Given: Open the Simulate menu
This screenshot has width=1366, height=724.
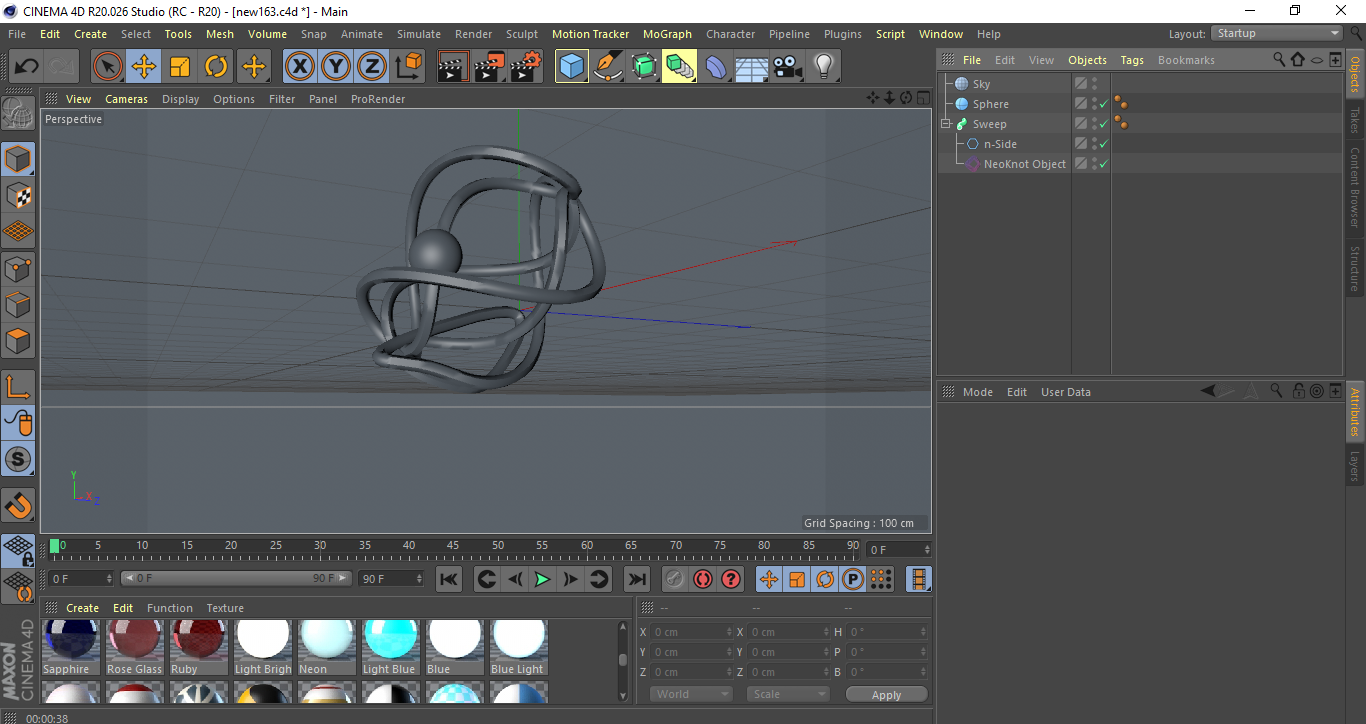Looking at the screenshot, I should 418,34.
